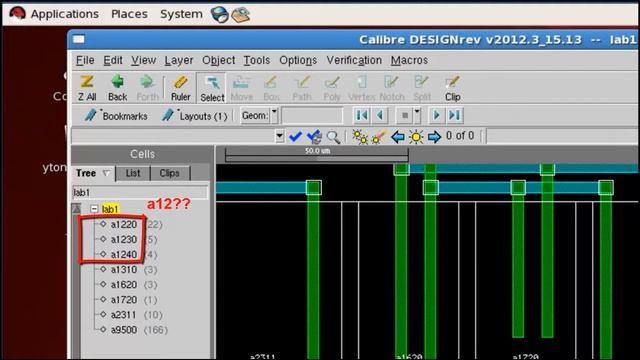Image resolution: width=640 pixels, height=360 pixels.
Task: Open the Edit menu
Action: [x=113, y=60]
